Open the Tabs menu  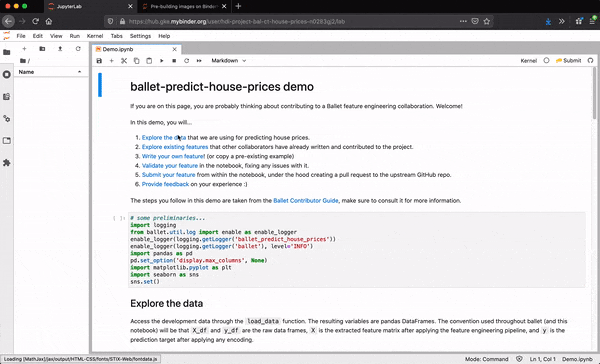116,36
